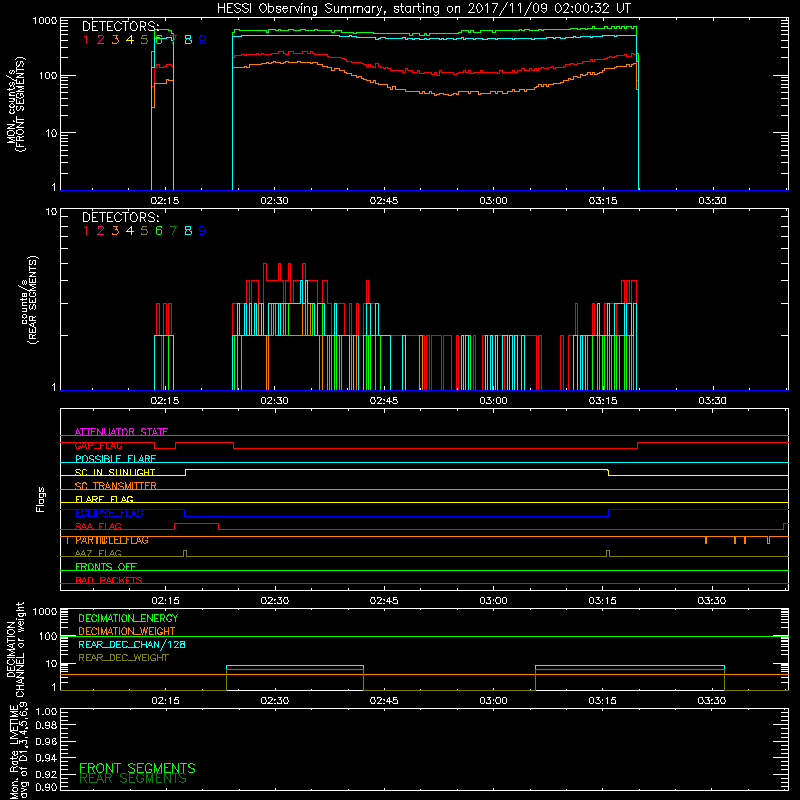Click the HESSI Observing Summary title text

(x=423, y=8)
